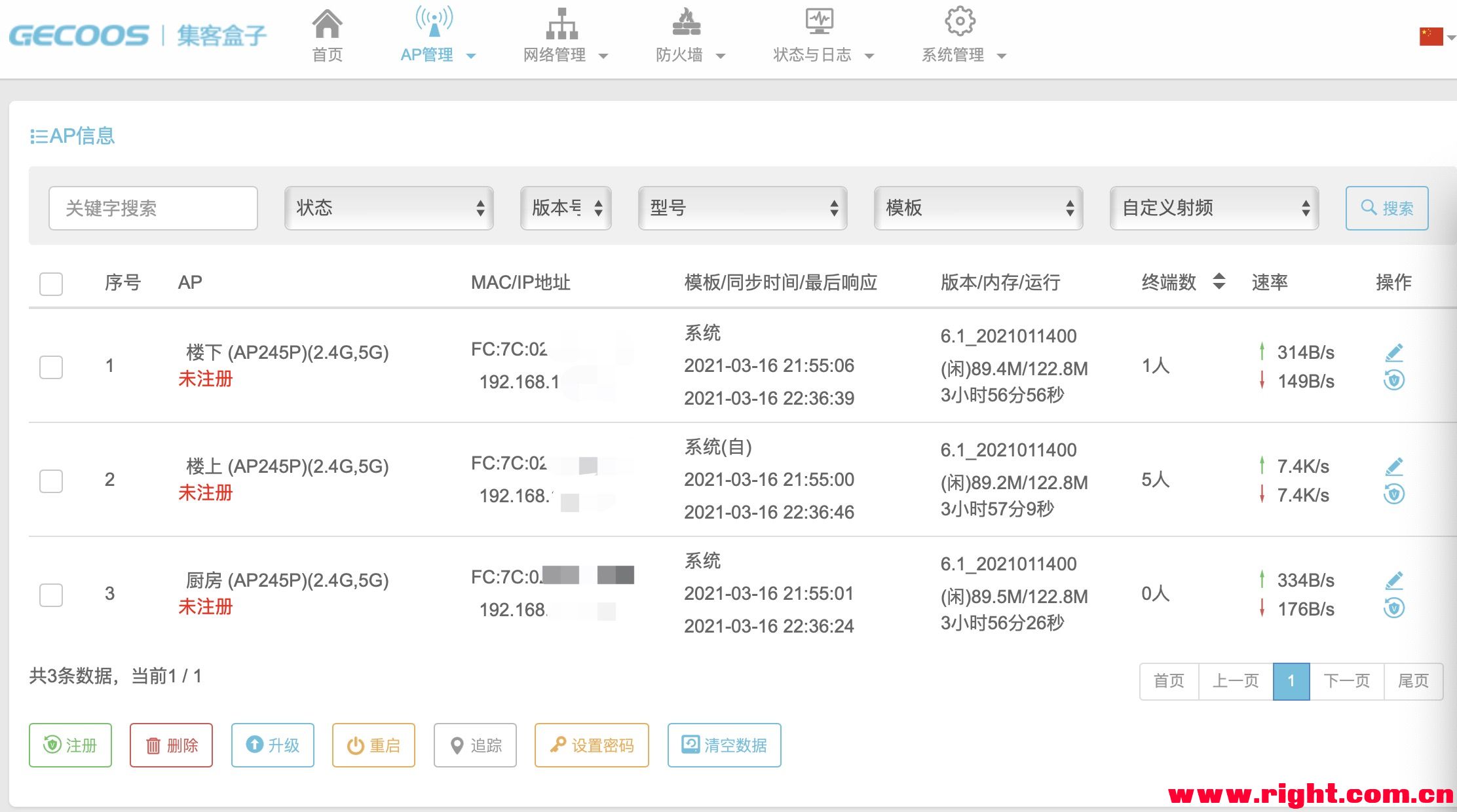Click the status monitor icon

819,22
